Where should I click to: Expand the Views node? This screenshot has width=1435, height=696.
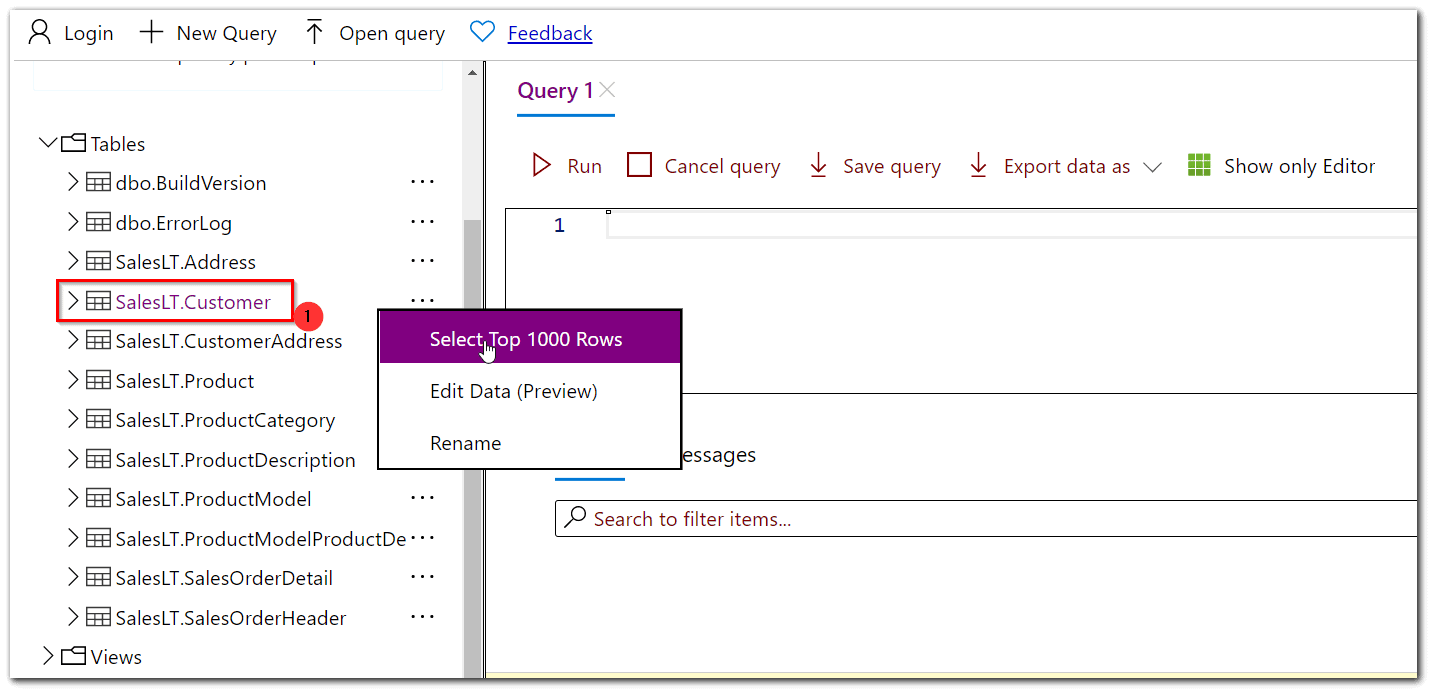click(x=48, y=656)
